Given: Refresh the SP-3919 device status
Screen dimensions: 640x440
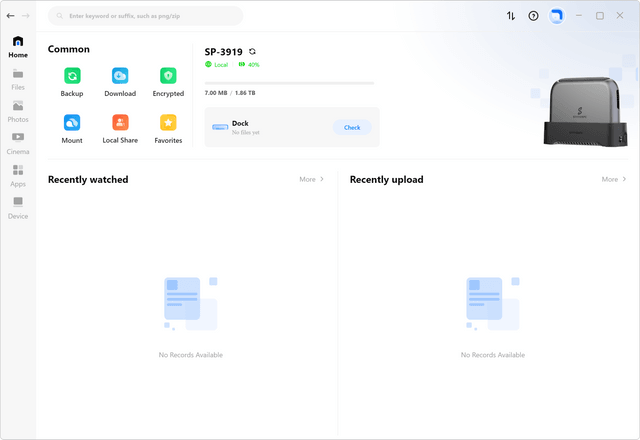Looking at the screenshot, I should 252,51.
